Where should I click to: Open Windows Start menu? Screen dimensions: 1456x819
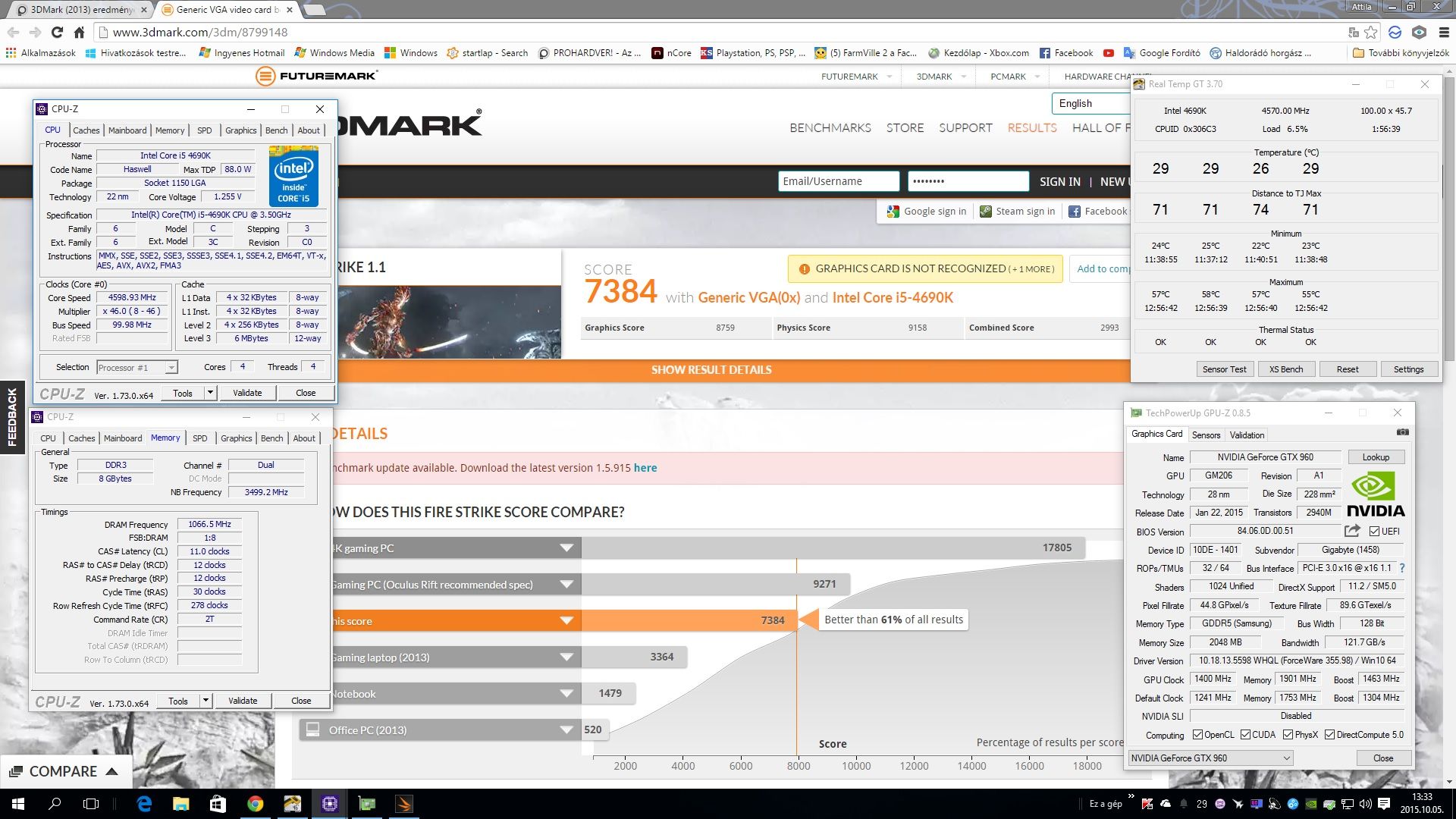17,804
